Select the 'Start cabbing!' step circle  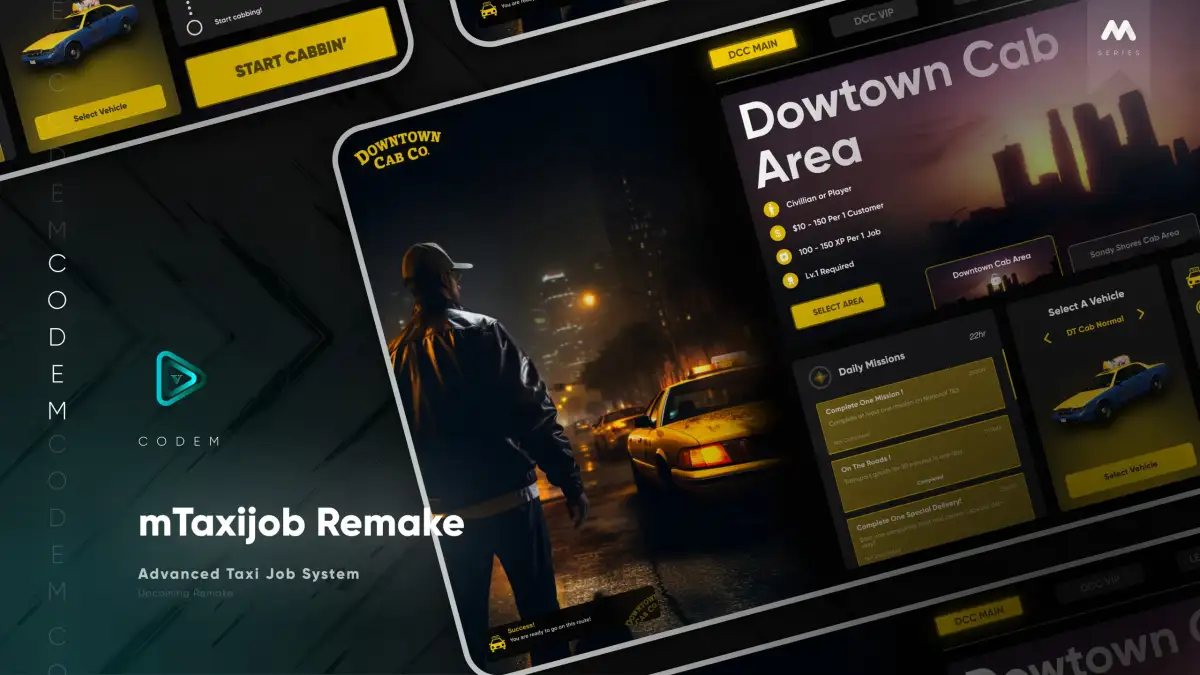[195, 28]
